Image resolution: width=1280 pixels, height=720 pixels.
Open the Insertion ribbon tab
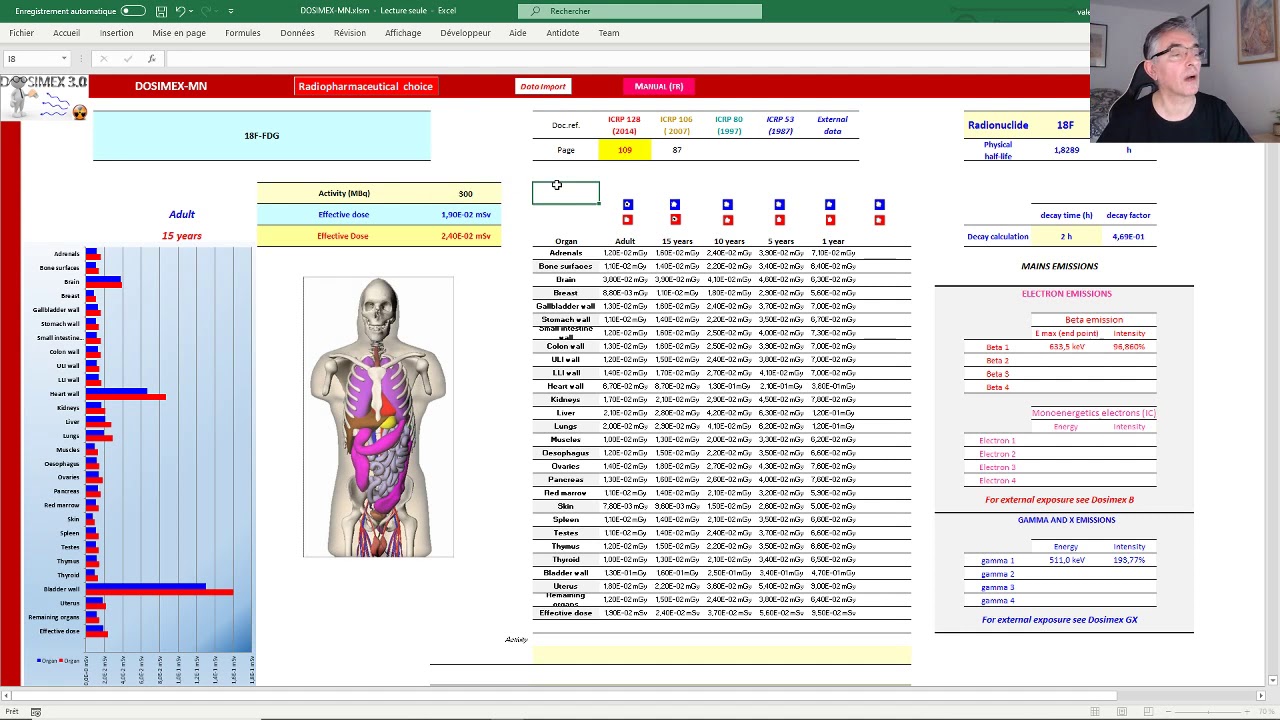(116, 33)
